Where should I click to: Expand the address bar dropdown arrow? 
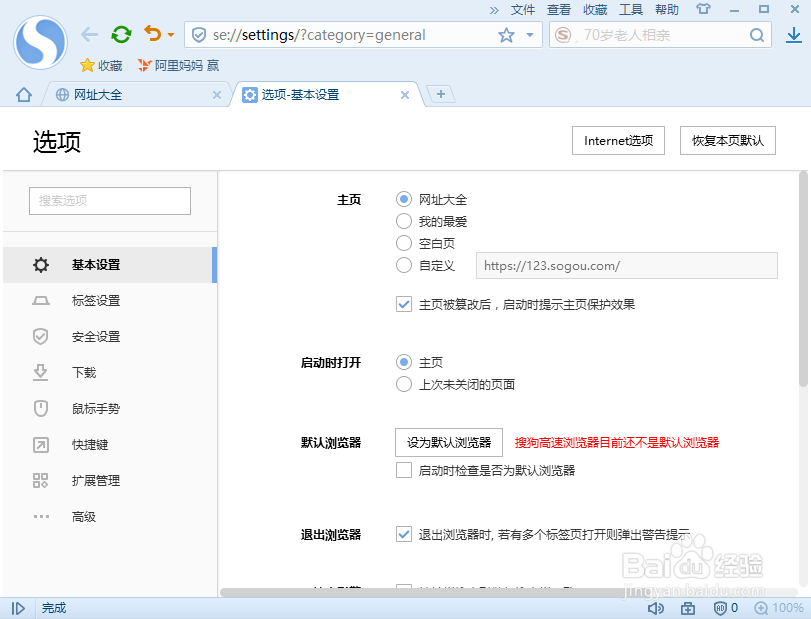[x=530, y=35]
